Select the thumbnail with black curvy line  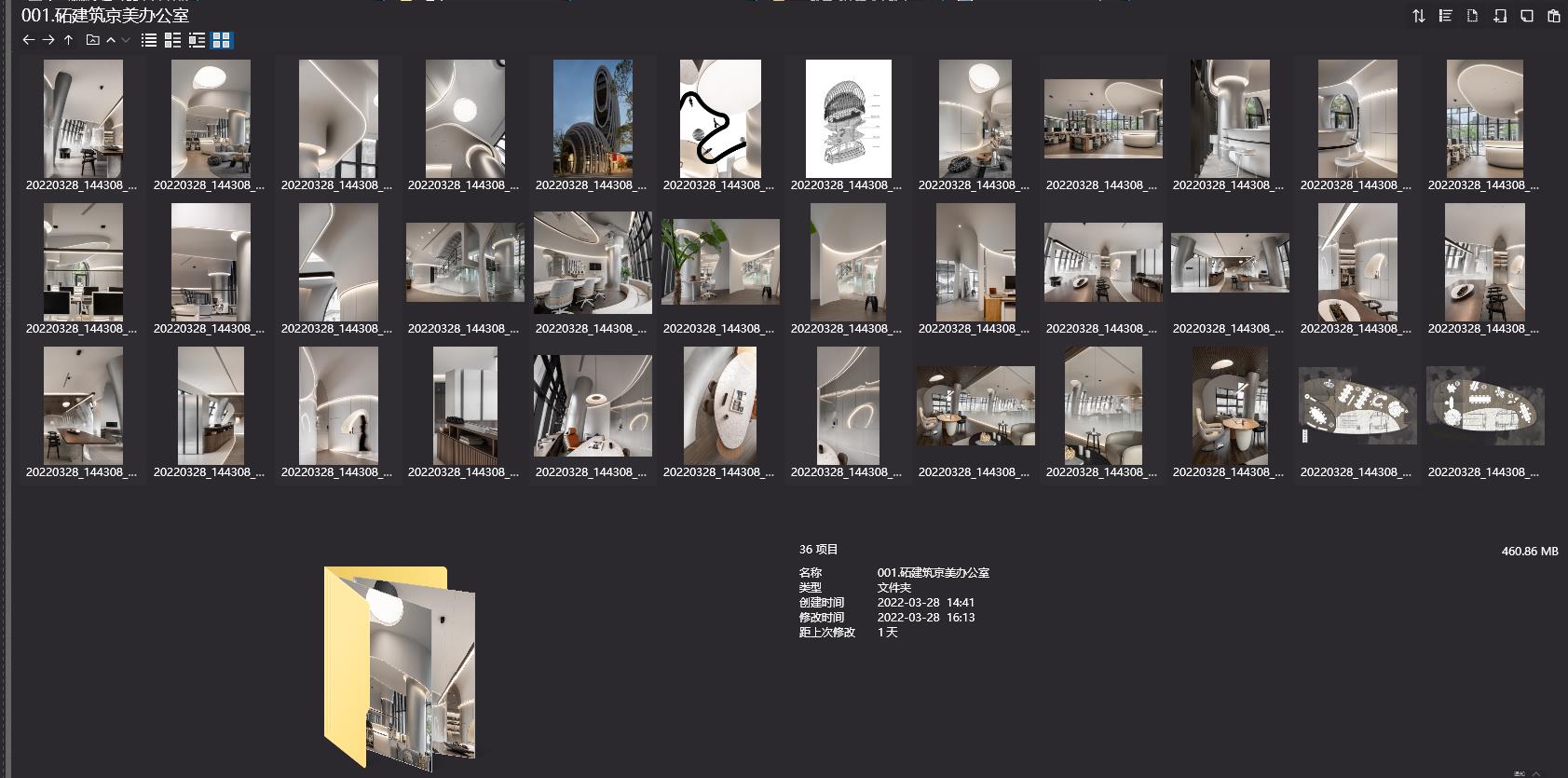pyautogui.click(x=720, y=118)
